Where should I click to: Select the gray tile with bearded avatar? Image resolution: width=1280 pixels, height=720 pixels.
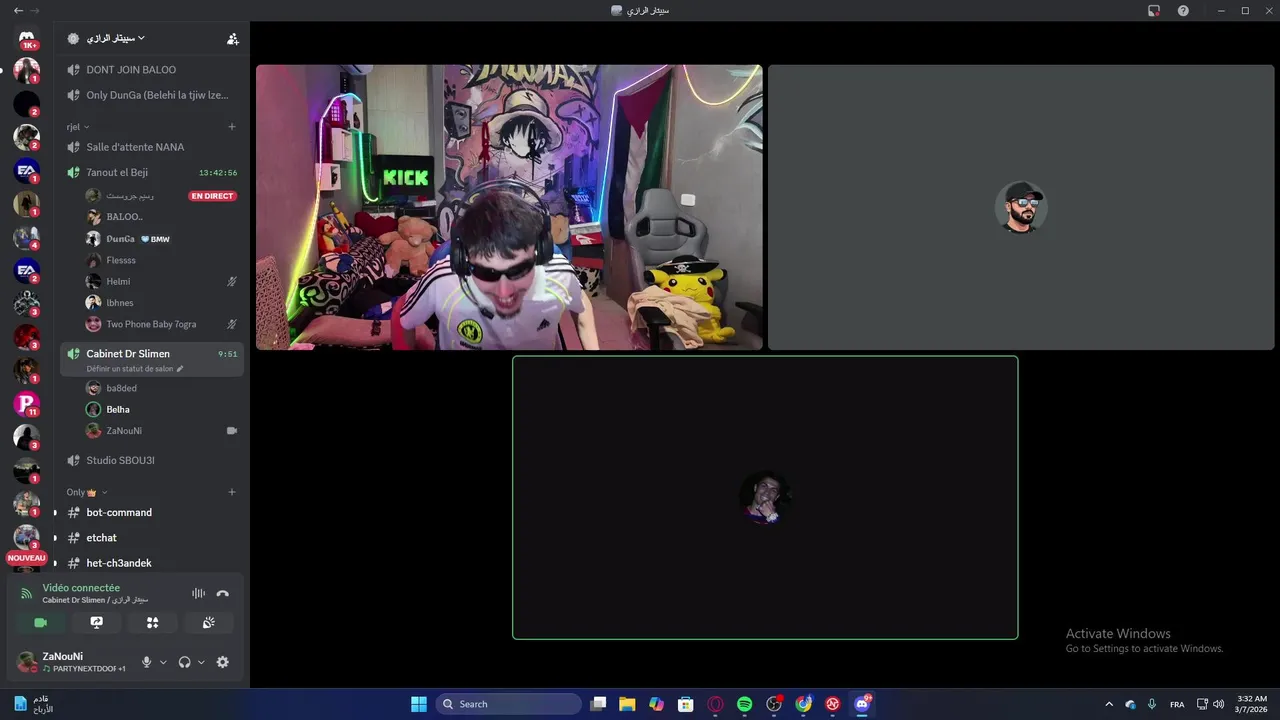coord(1021,207)
